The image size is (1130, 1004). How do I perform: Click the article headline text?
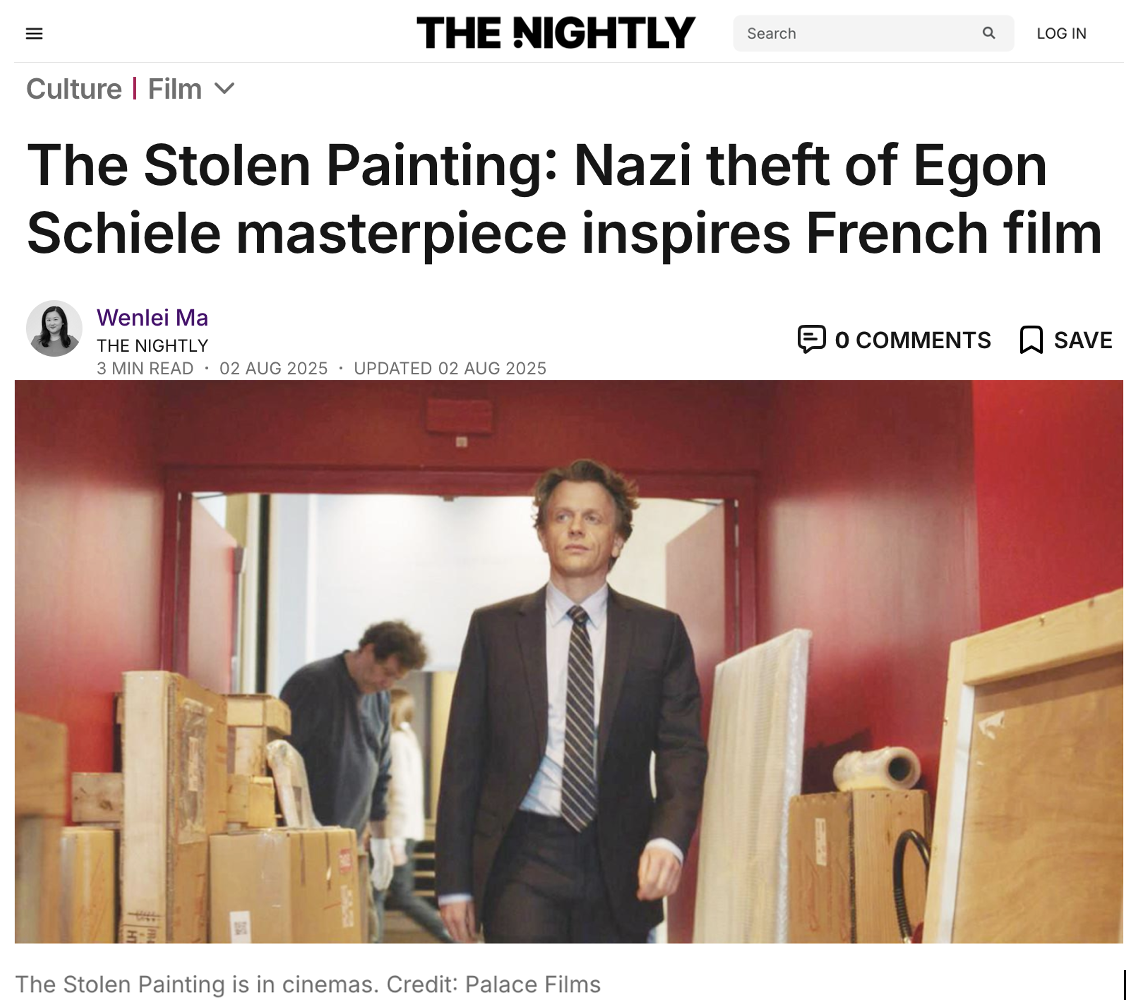coord(564,199)
